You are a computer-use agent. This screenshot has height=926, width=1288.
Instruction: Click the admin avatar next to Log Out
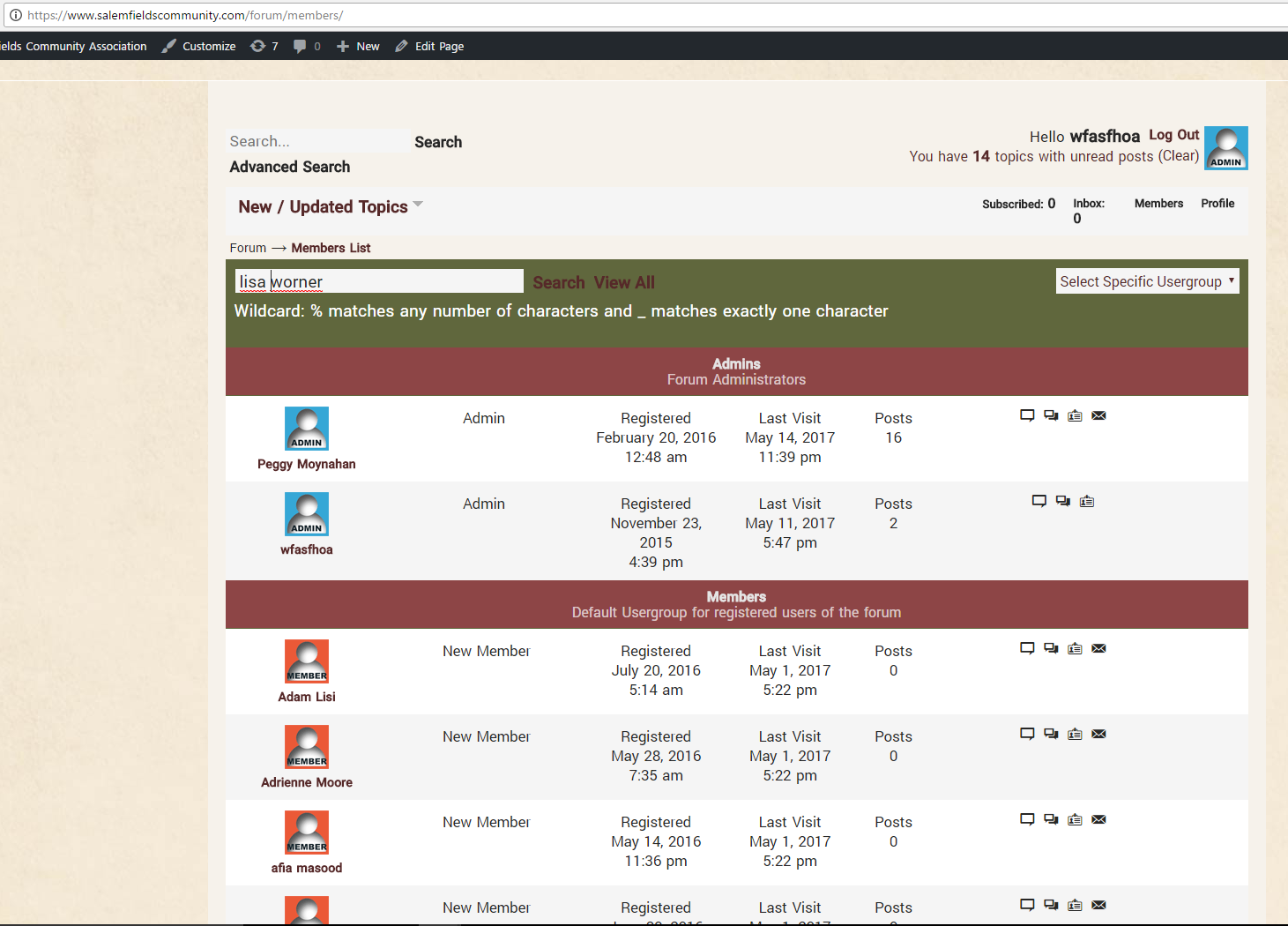click(x=1225, y=148)
